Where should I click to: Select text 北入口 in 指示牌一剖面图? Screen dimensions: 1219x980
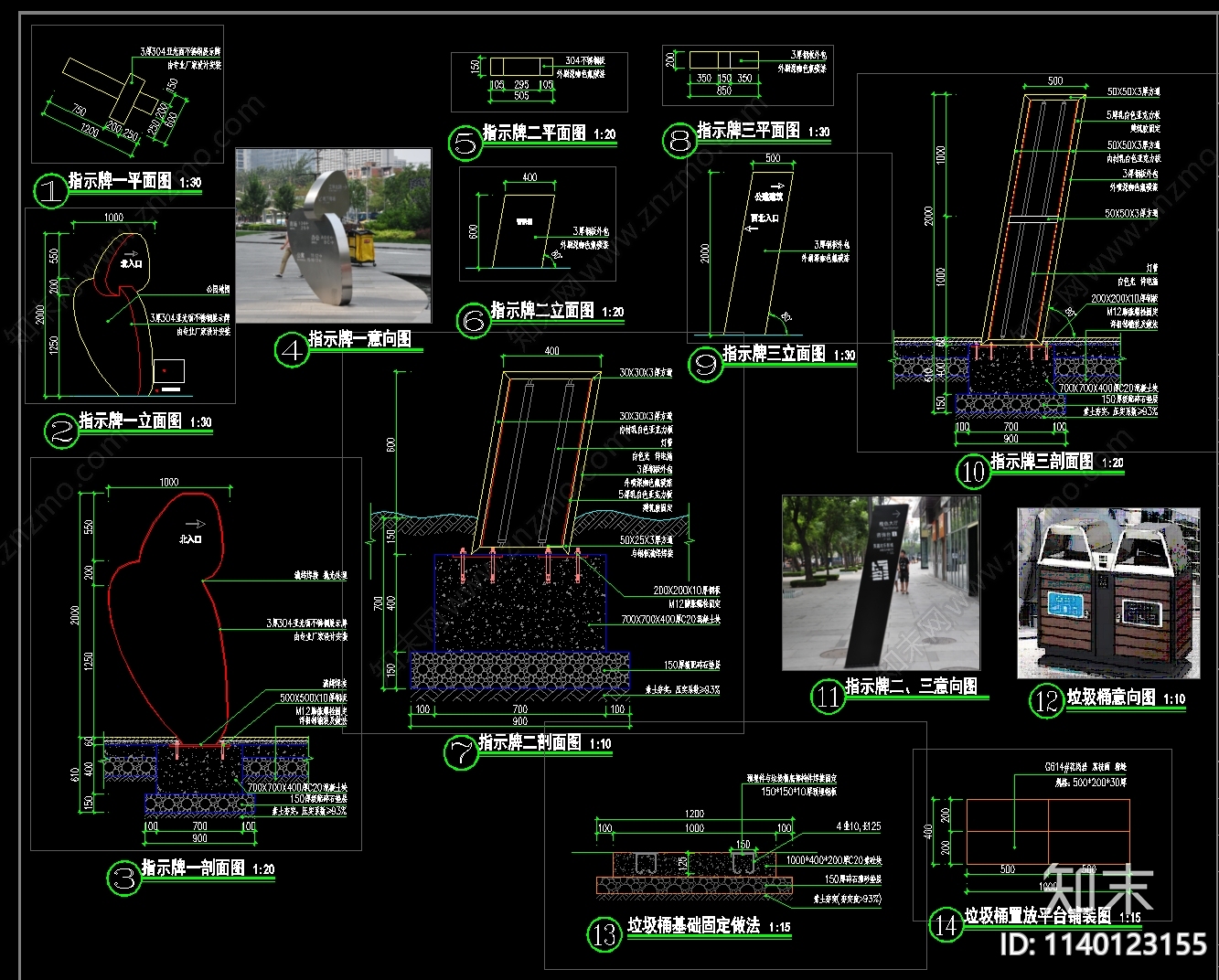point(190,539)
